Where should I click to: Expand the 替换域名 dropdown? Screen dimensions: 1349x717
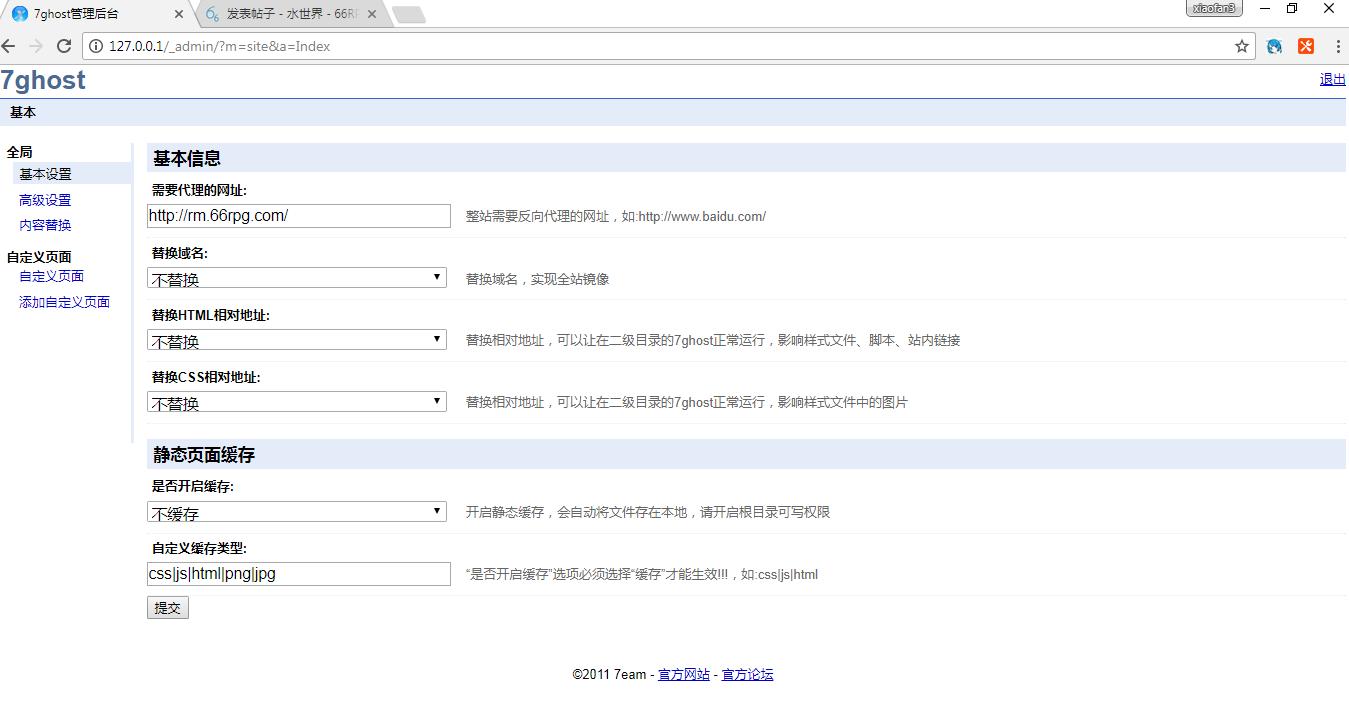297,278
